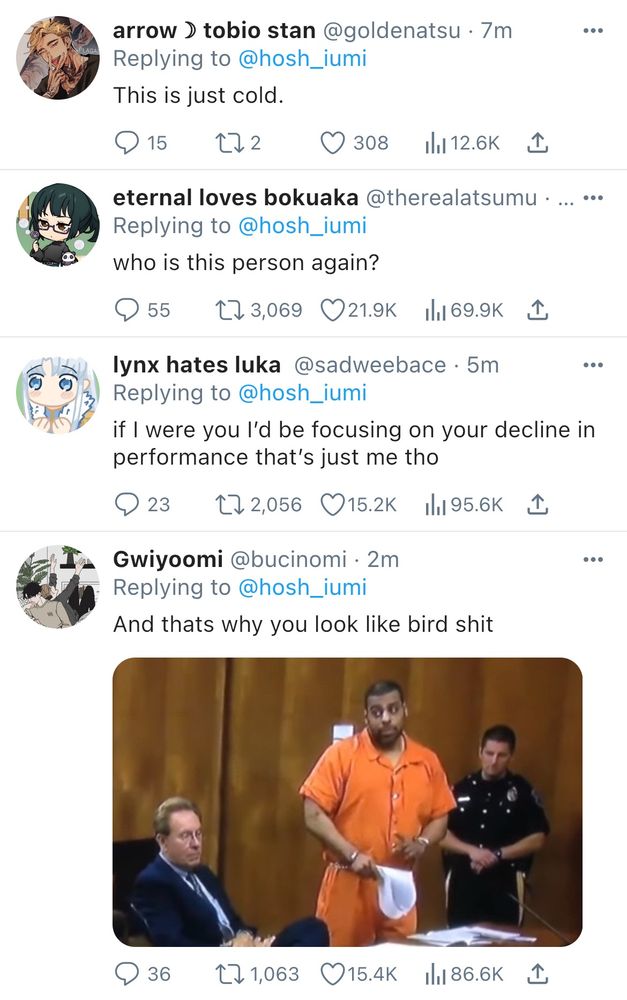
Task: View analytics showing 95.6K views
Action: pos(436,504)
